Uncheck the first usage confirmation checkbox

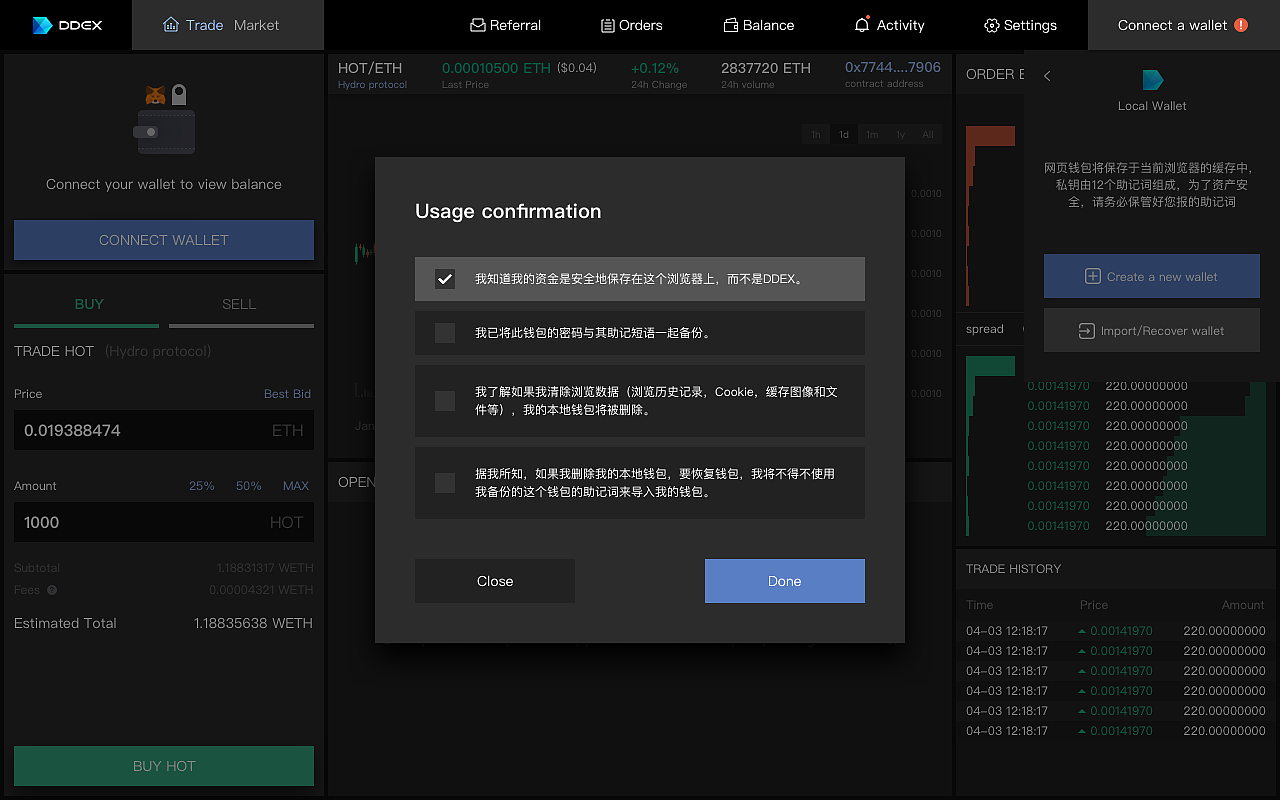click(x=445, y=279)
